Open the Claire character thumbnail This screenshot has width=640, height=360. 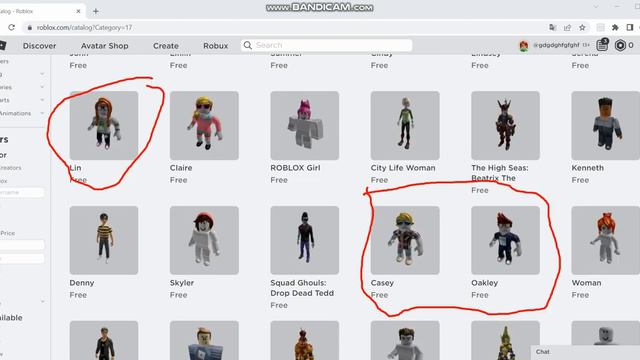coord(204,125)
